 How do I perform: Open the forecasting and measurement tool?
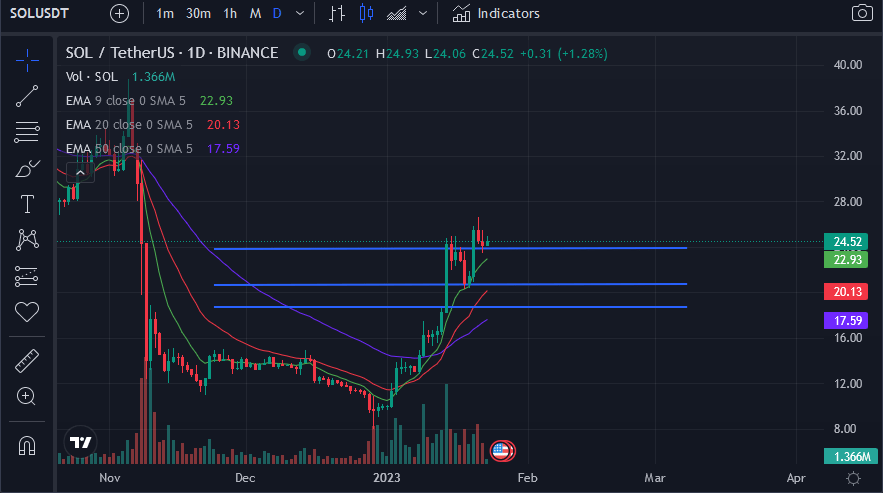pos(27,276)
